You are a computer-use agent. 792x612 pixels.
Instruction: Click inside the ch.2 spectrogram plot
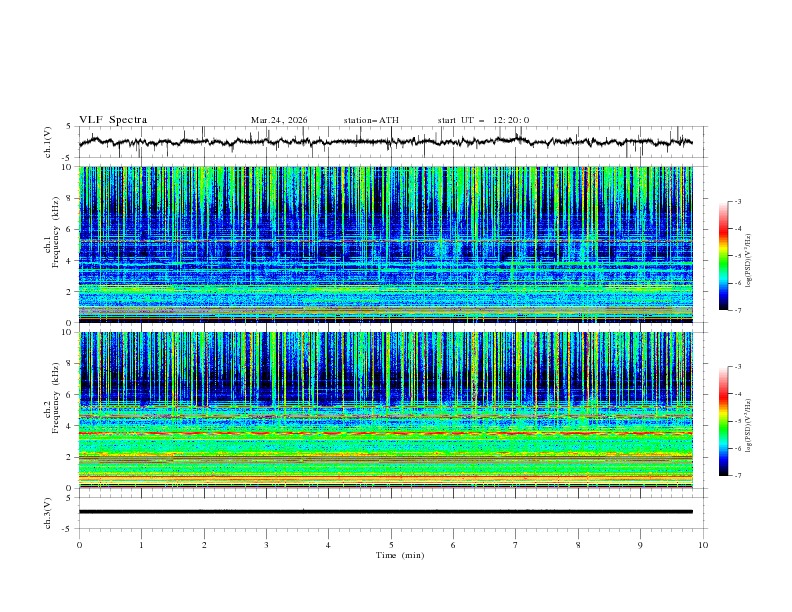[x=390, y=410]
